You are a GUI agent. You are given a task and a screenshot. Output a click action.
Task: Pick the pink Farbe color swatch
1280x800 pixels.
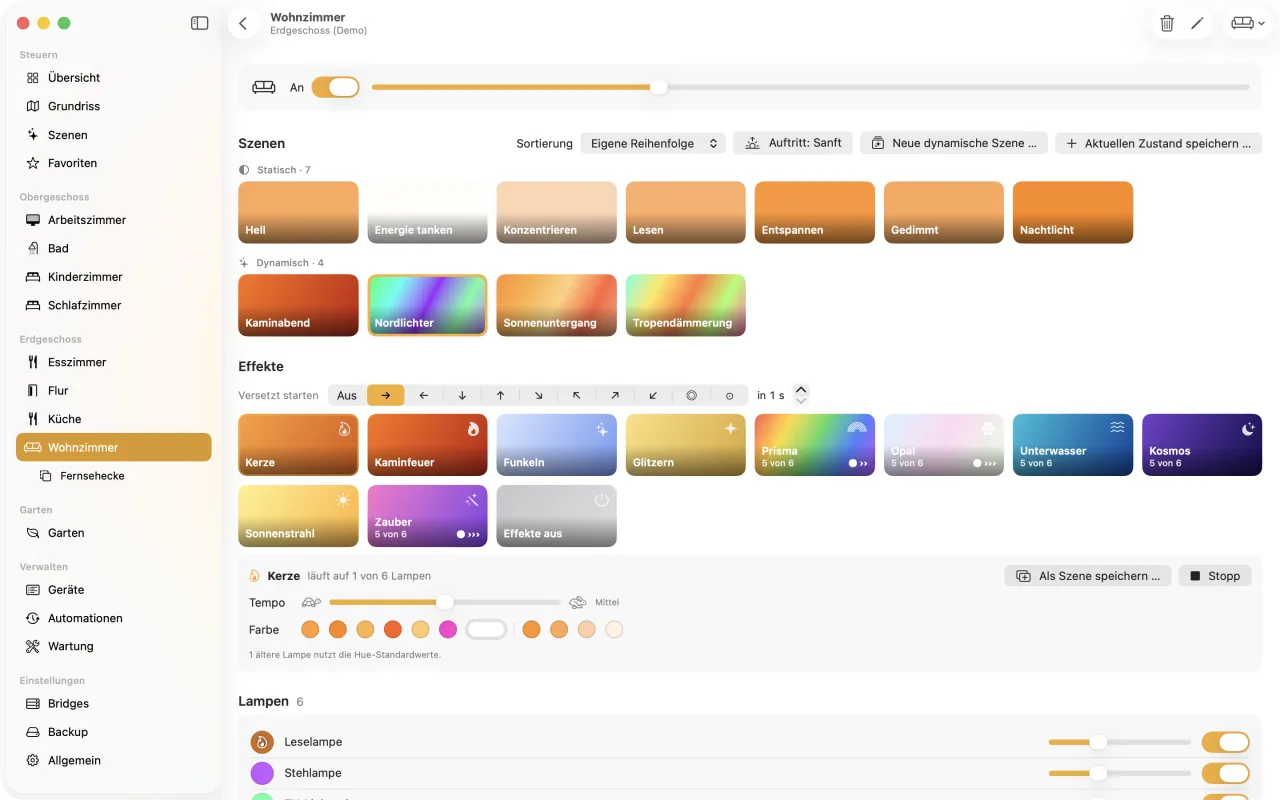[x=448, y=629]
